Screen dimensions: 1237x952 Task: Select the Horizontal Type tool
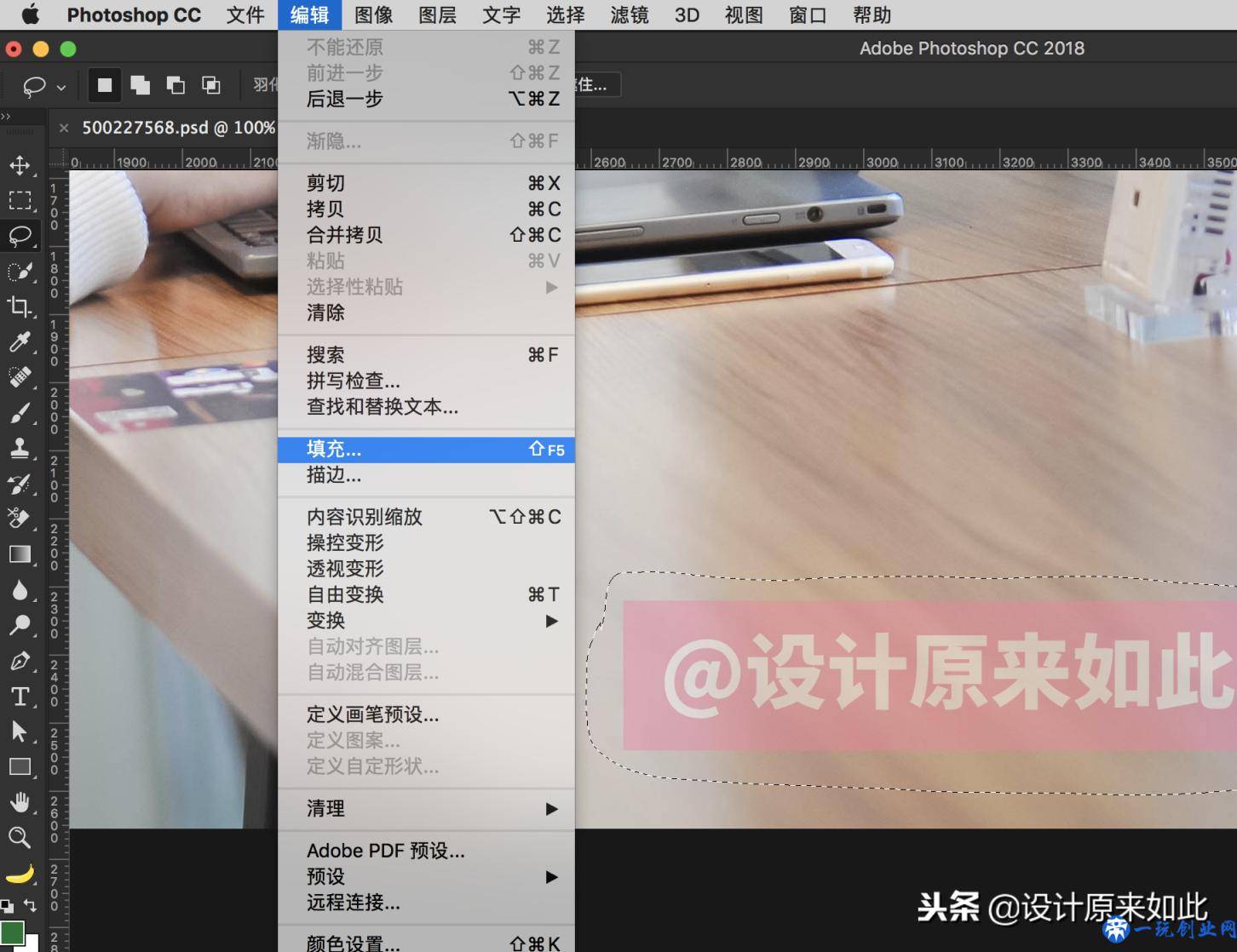pos(20,697)
